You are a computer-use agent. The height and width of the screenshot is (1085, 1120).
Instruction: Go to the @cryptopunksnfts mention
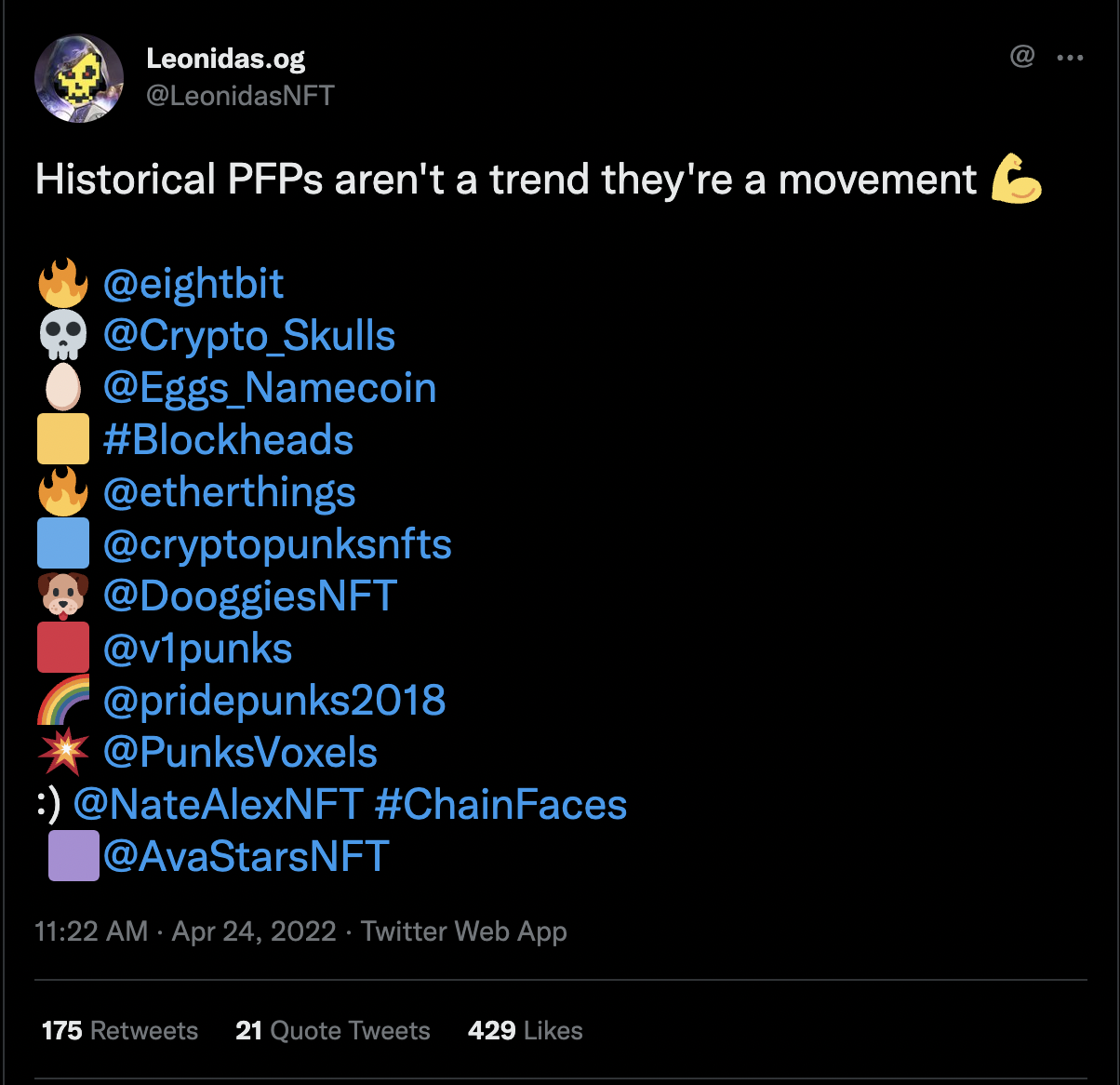(277, 544)
